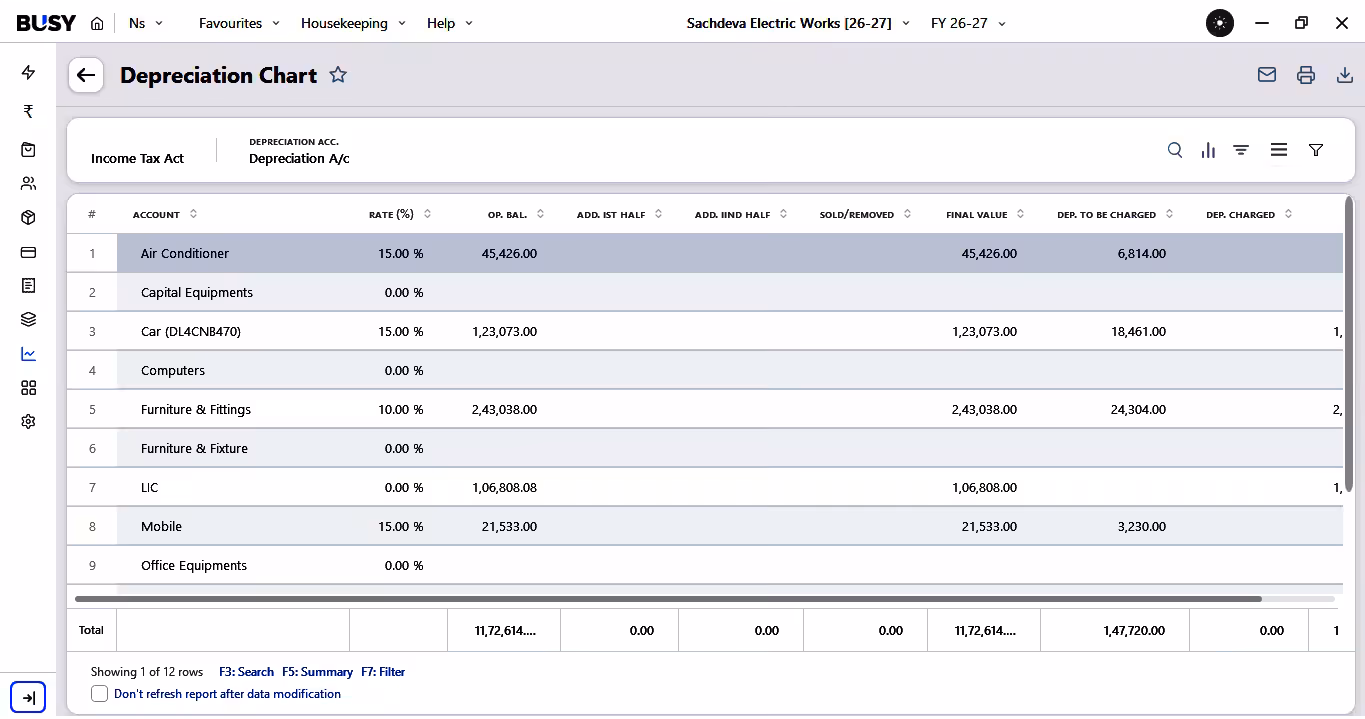This screenshot has height=719, width=1365.
Task: Open the document list sidebar icon
Action: click(x=28, y=286)
